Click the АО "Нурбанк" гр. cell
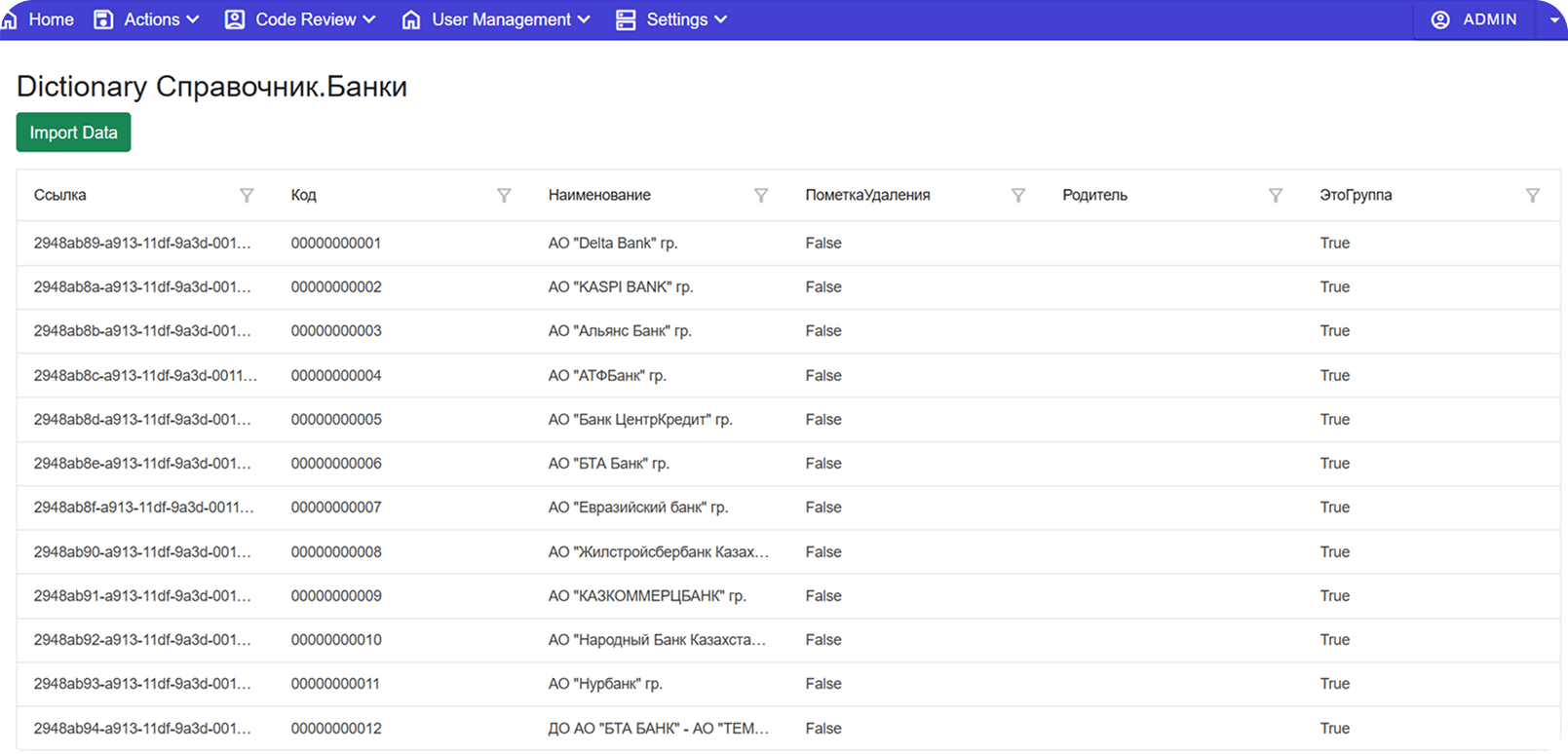Viewport: 1568px width, 754px height. 605,684
